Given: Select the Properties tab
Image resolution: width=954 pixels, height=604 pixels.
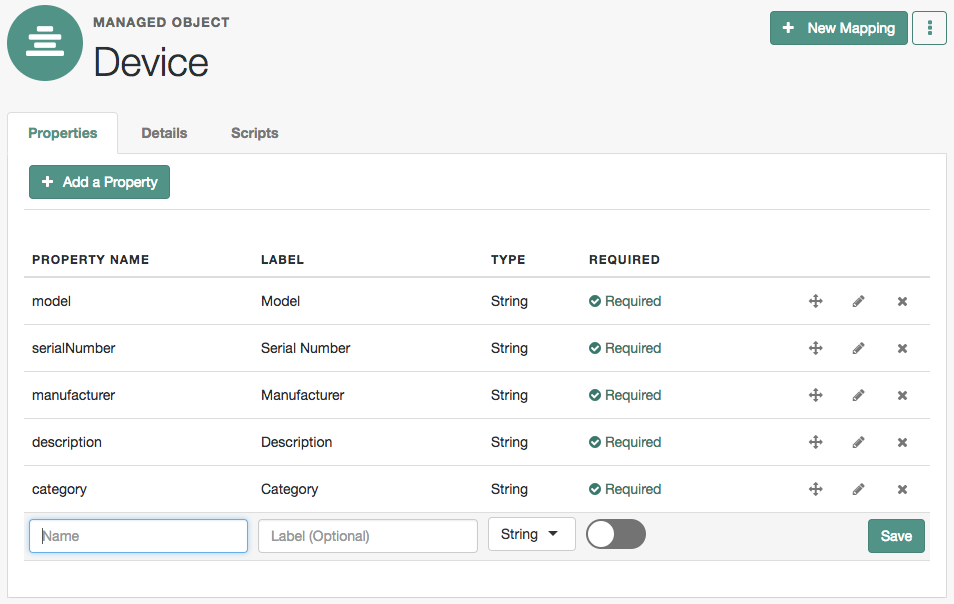Looking at the screenshot, I should click(x=62, y=133).
